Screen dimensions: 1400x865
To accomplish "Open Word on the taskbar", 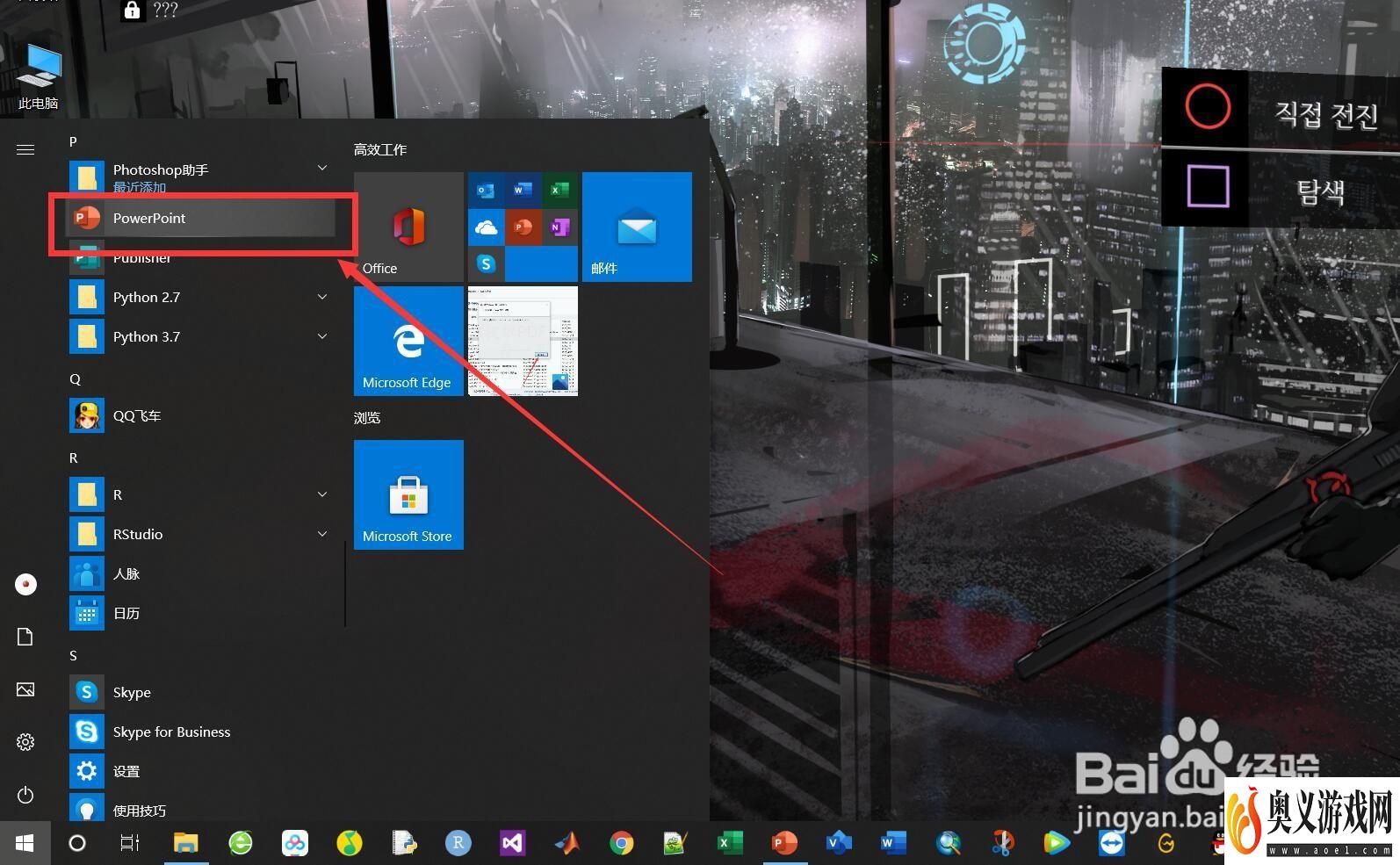I will click(893, 843).
